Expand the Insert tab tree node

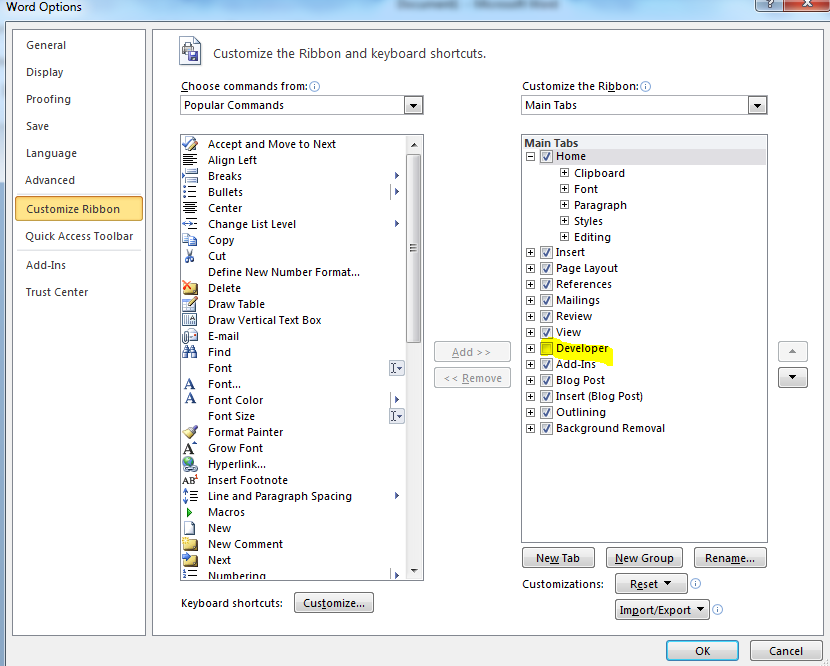(530, 252)
